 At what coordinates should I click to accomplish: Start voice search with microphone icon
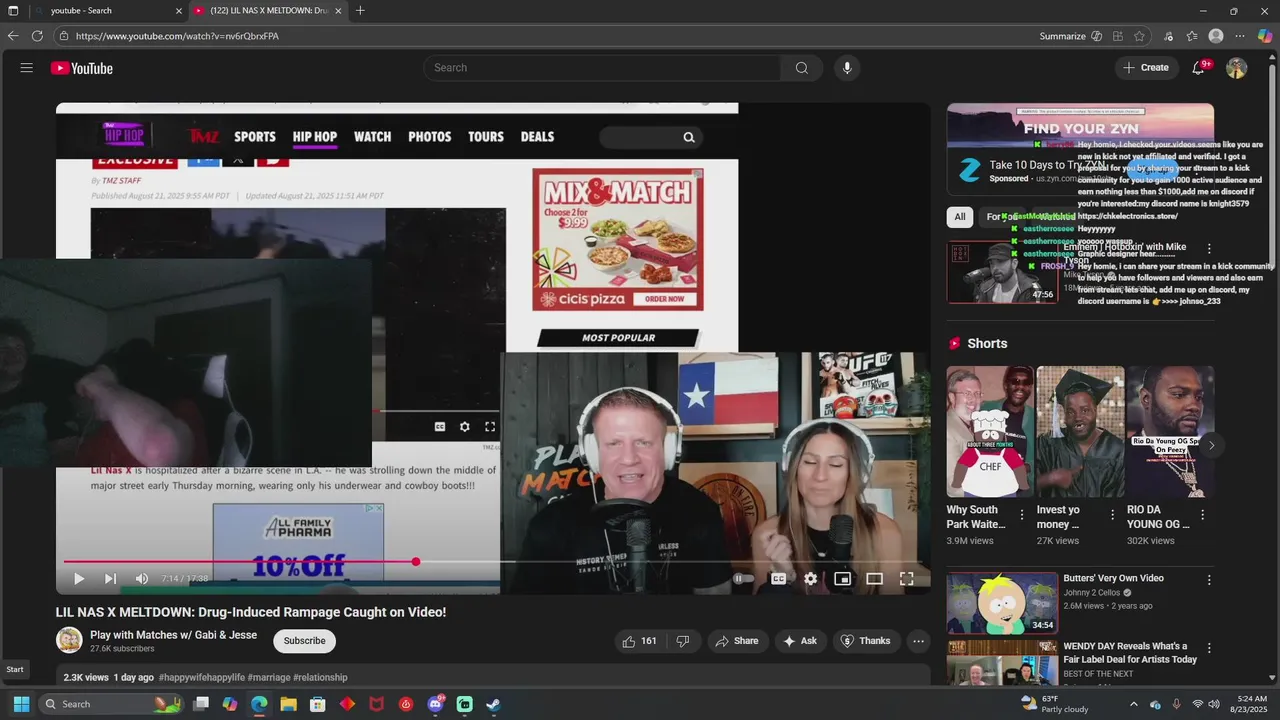847,68
